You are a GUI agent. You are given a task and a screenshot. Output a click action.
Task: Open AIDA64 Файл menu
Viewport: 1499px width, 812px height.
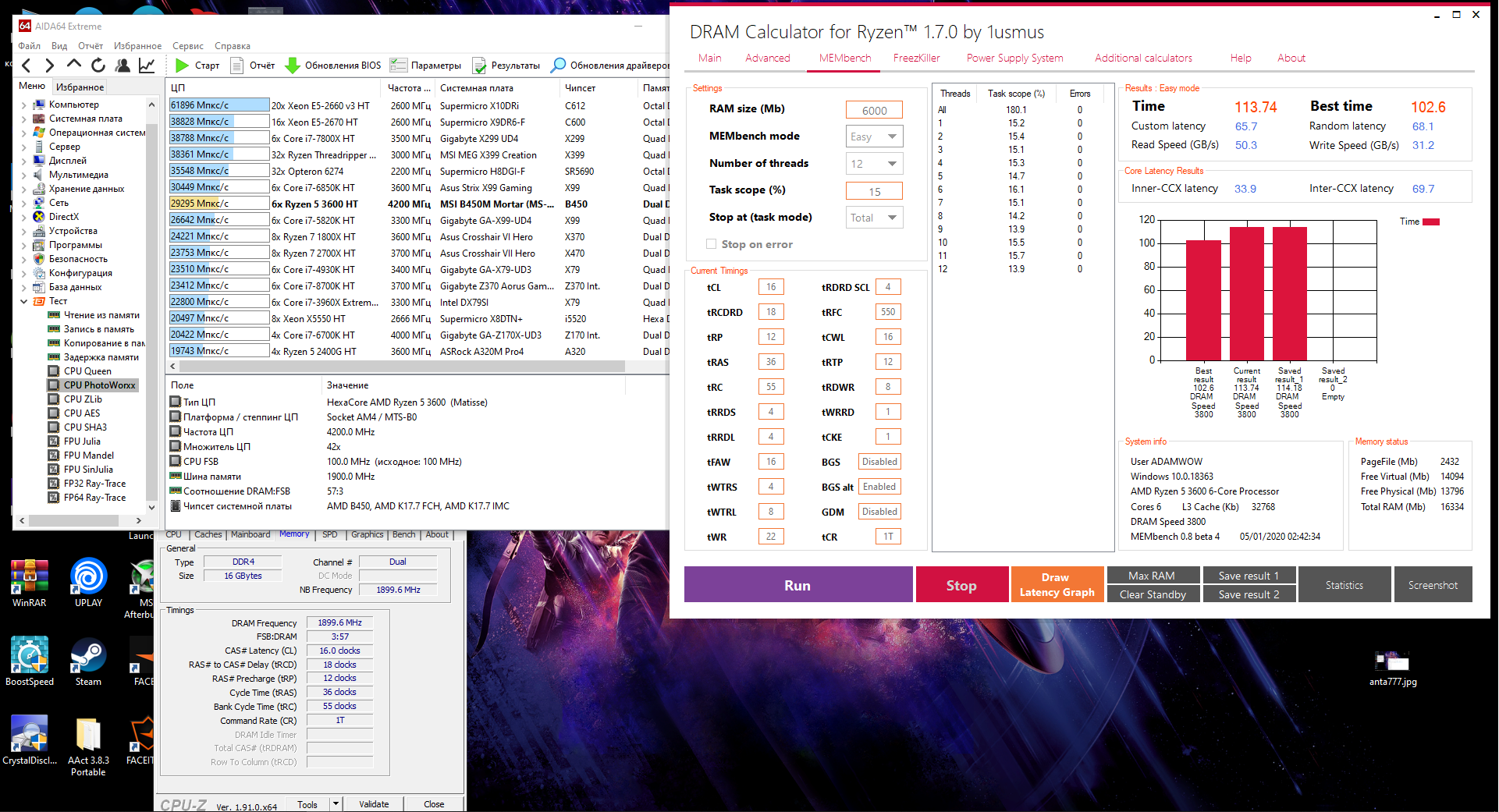(x=29, y=46)
